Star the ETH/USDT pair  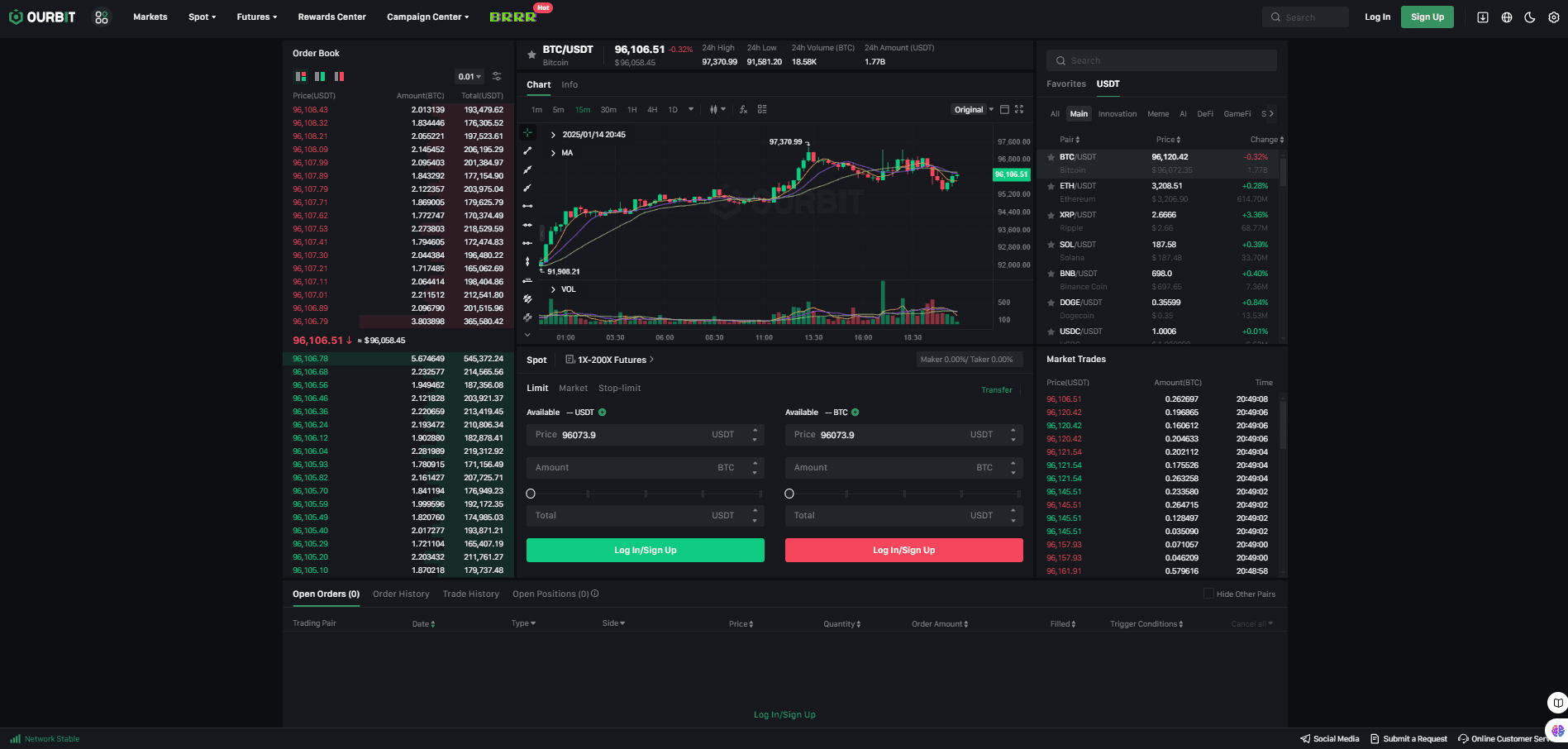(x=1051, y=186)
